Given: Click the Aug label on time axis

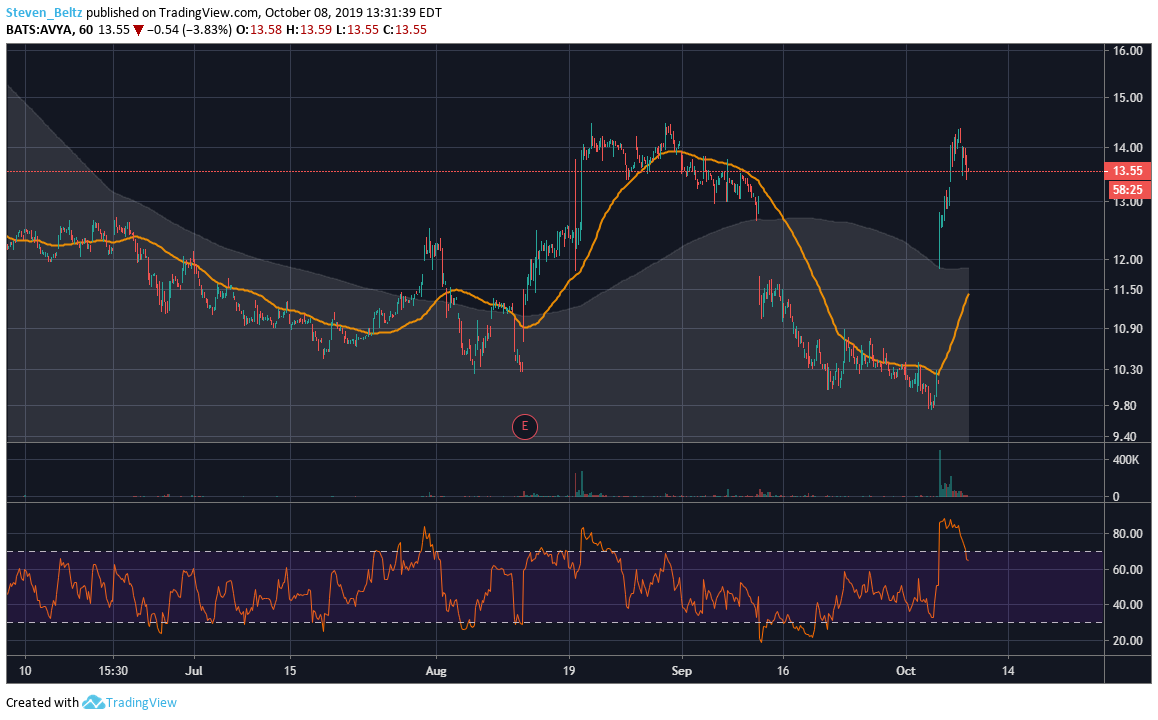Looking at the screenshot, I should tap(436, 671).
